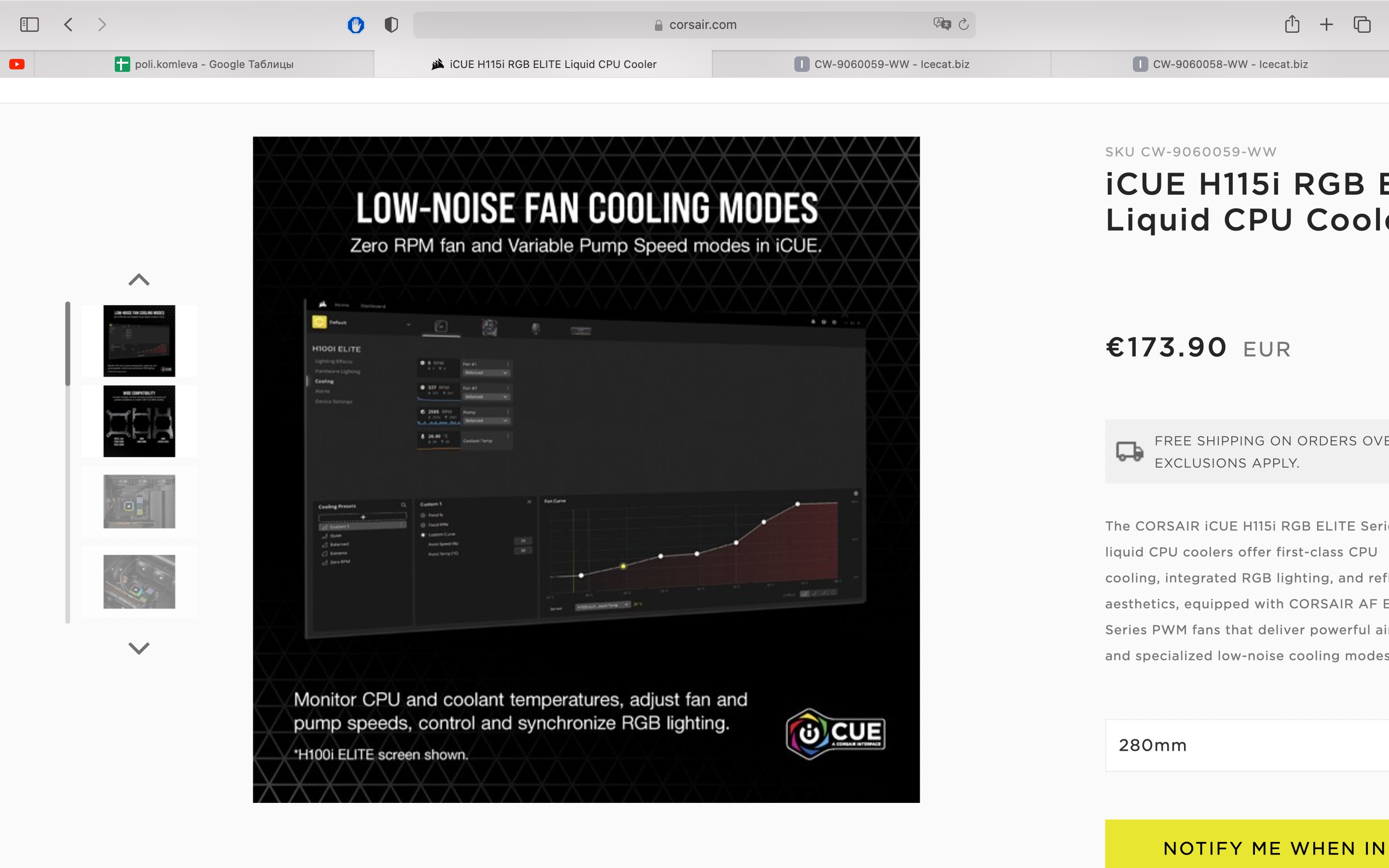The image size is (1389, 868).
Task: Select the Wide Compatibility thumbnail
Action: [139, 421]
